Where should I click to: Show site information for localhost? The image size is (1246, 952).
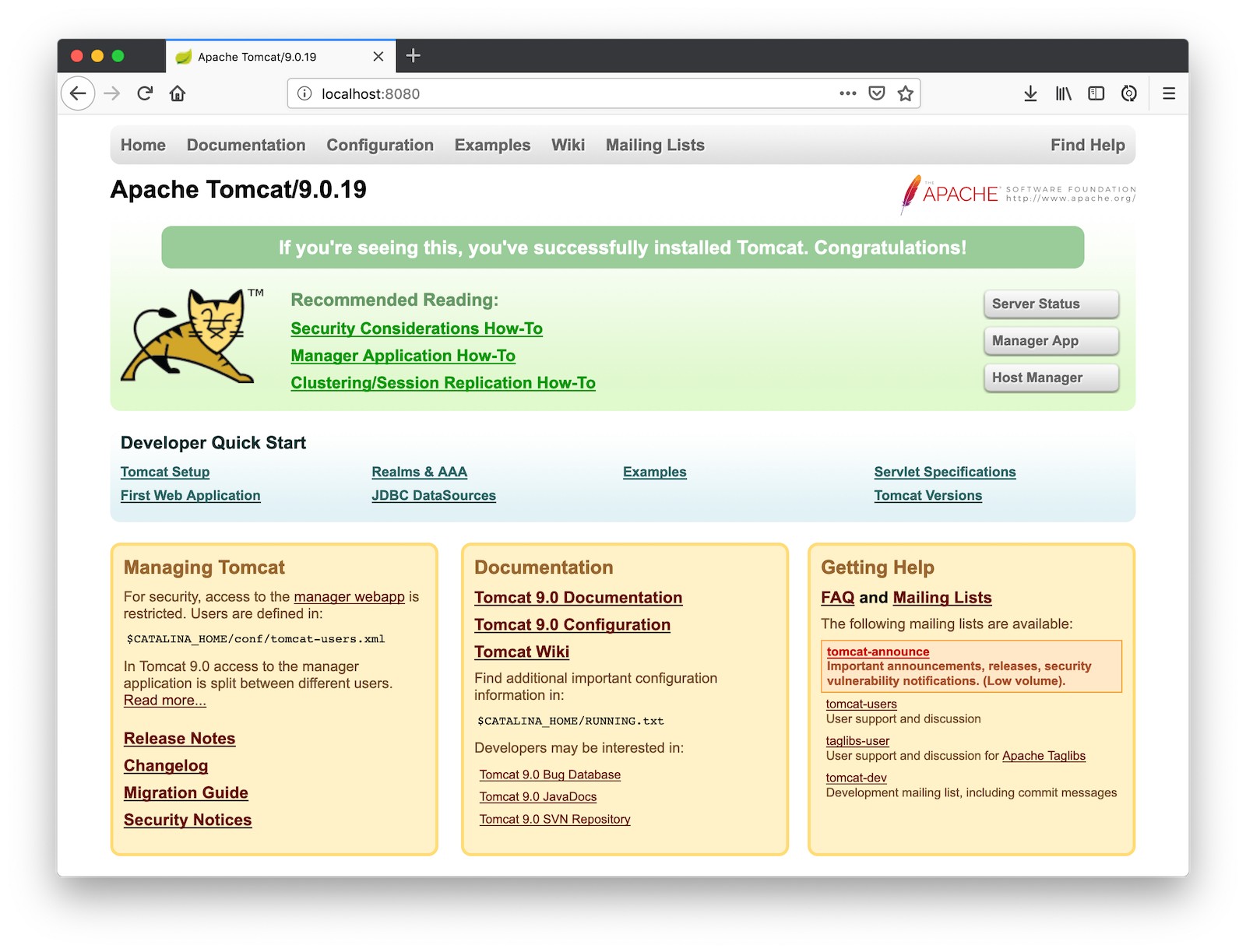[304, 93]
